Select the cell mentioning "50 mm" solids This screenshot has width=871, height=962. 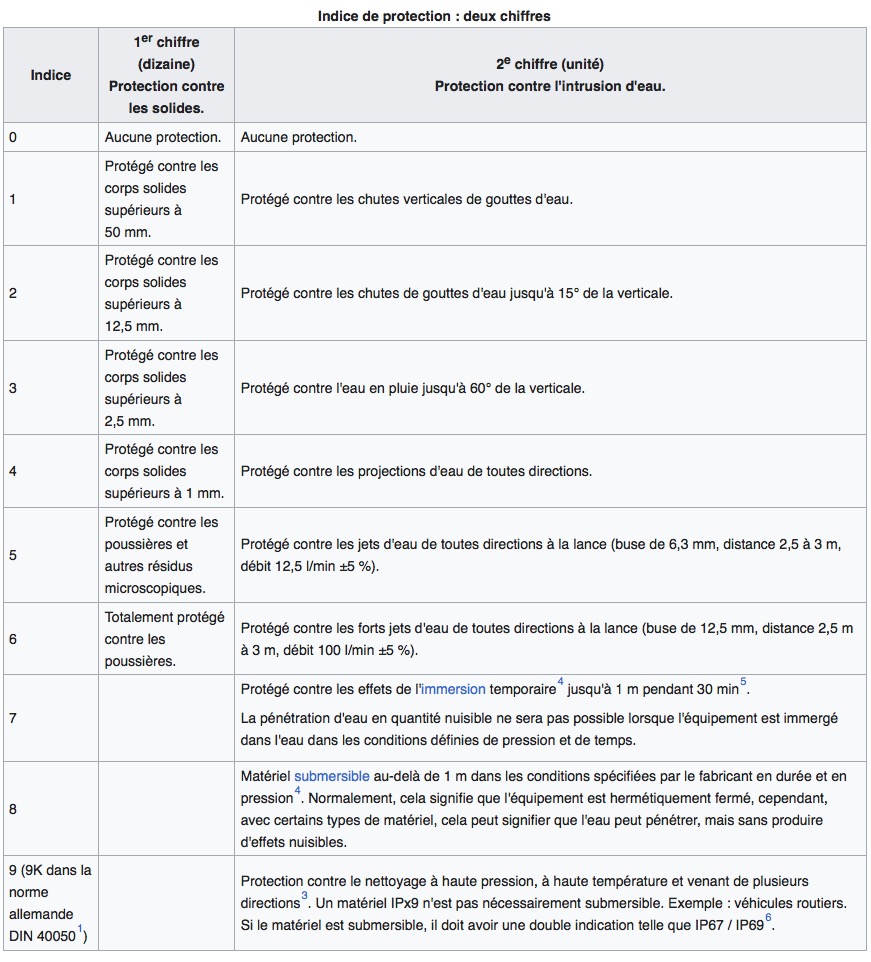166,199
